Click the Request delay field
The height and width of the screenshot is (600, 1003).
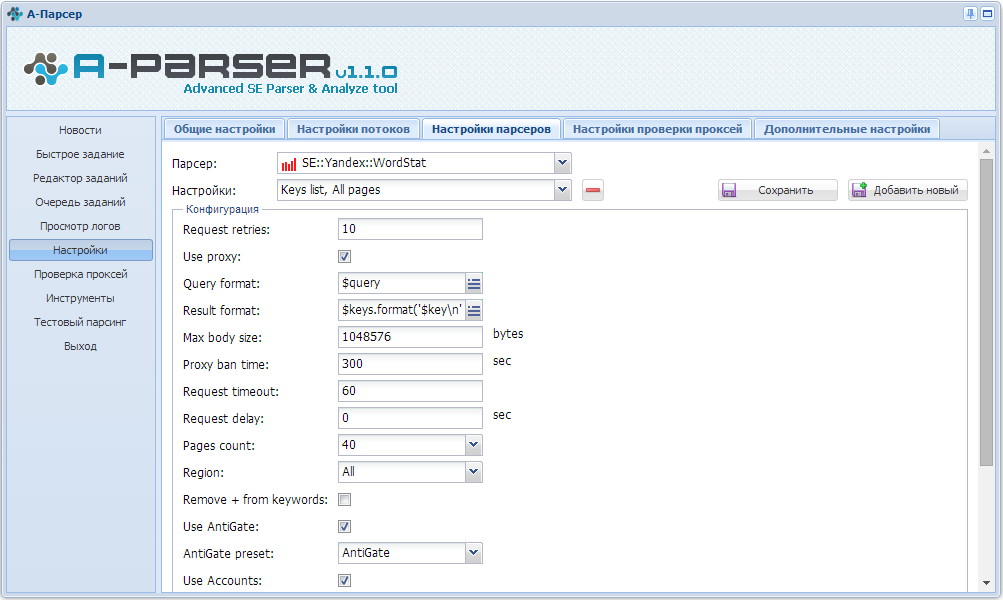coord(410,418)
